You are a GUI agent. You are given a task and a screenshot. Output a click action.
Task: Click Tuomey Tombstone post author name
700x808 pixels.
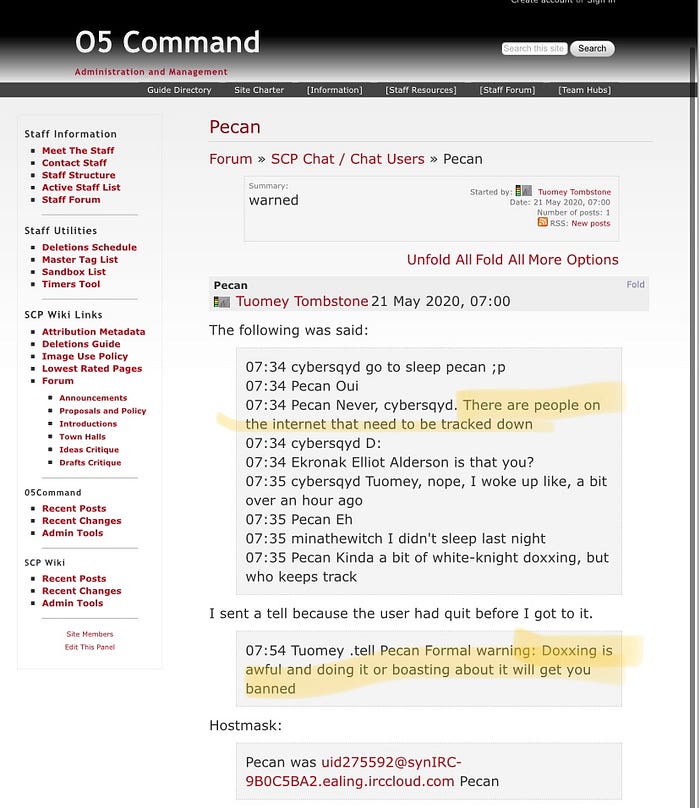pos(302,301)
